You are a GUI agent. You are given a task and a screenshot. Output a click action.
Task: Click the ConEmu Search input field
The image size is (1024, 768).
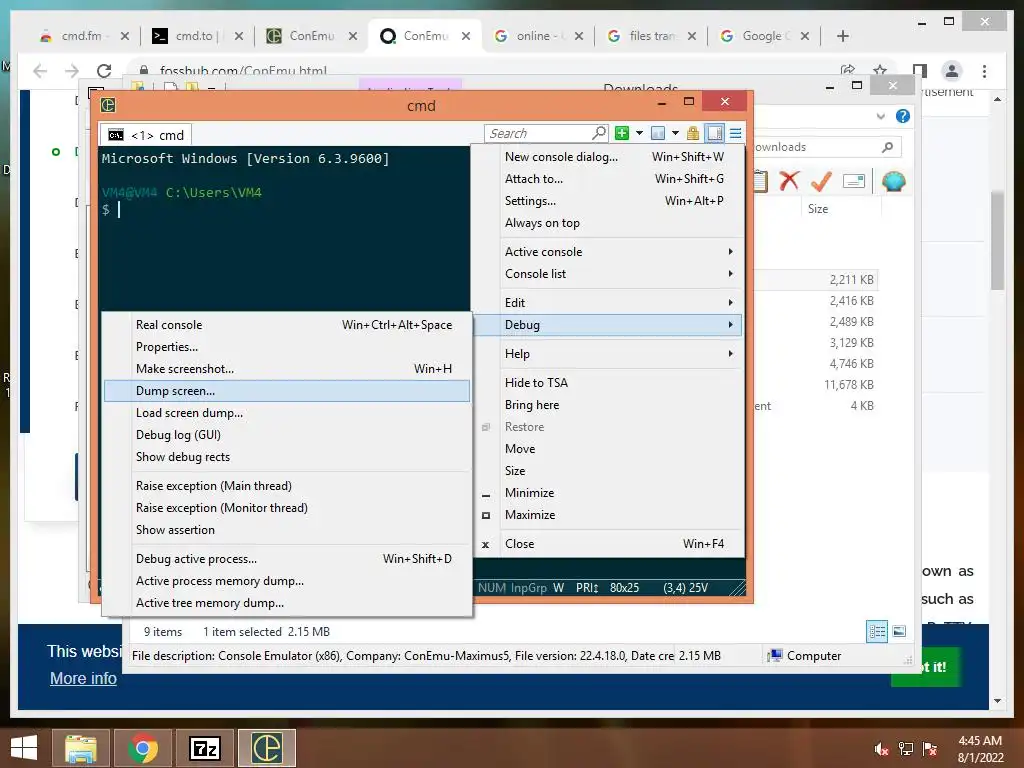[538, 133]
